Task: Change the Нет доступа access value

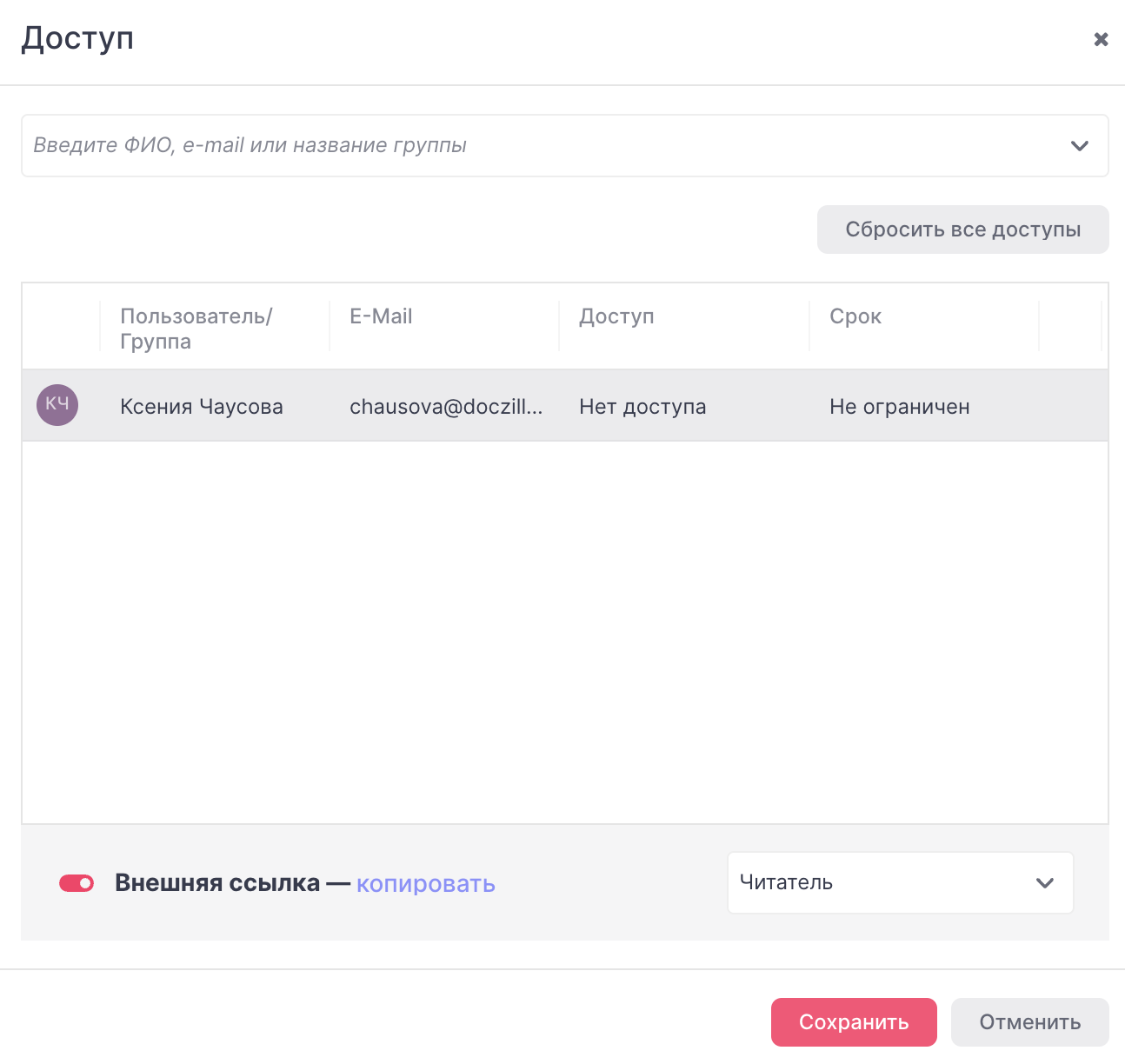Action: (642, 407)
